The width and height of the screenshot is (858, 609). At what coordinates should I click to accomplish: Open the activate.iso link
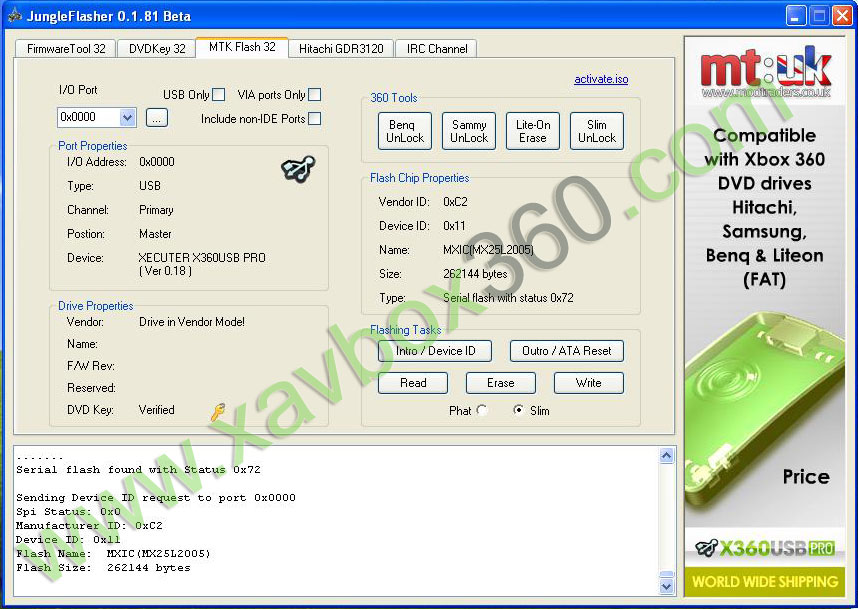point(601,79)
